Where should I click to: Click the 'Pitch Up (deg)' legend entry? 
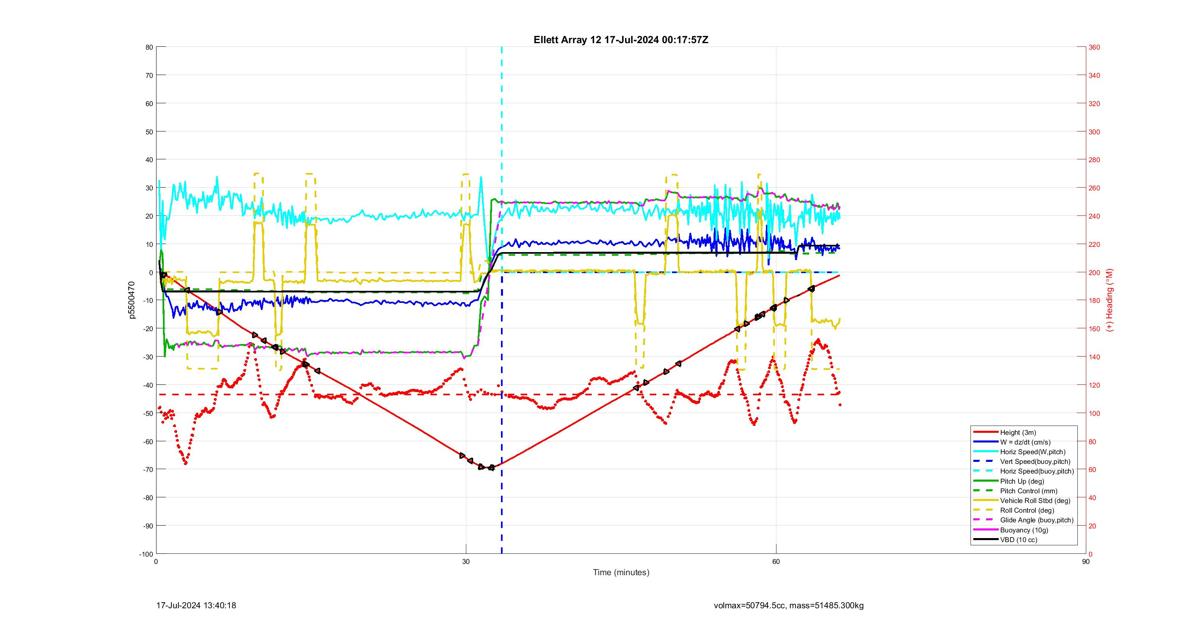click(1023, 480)
